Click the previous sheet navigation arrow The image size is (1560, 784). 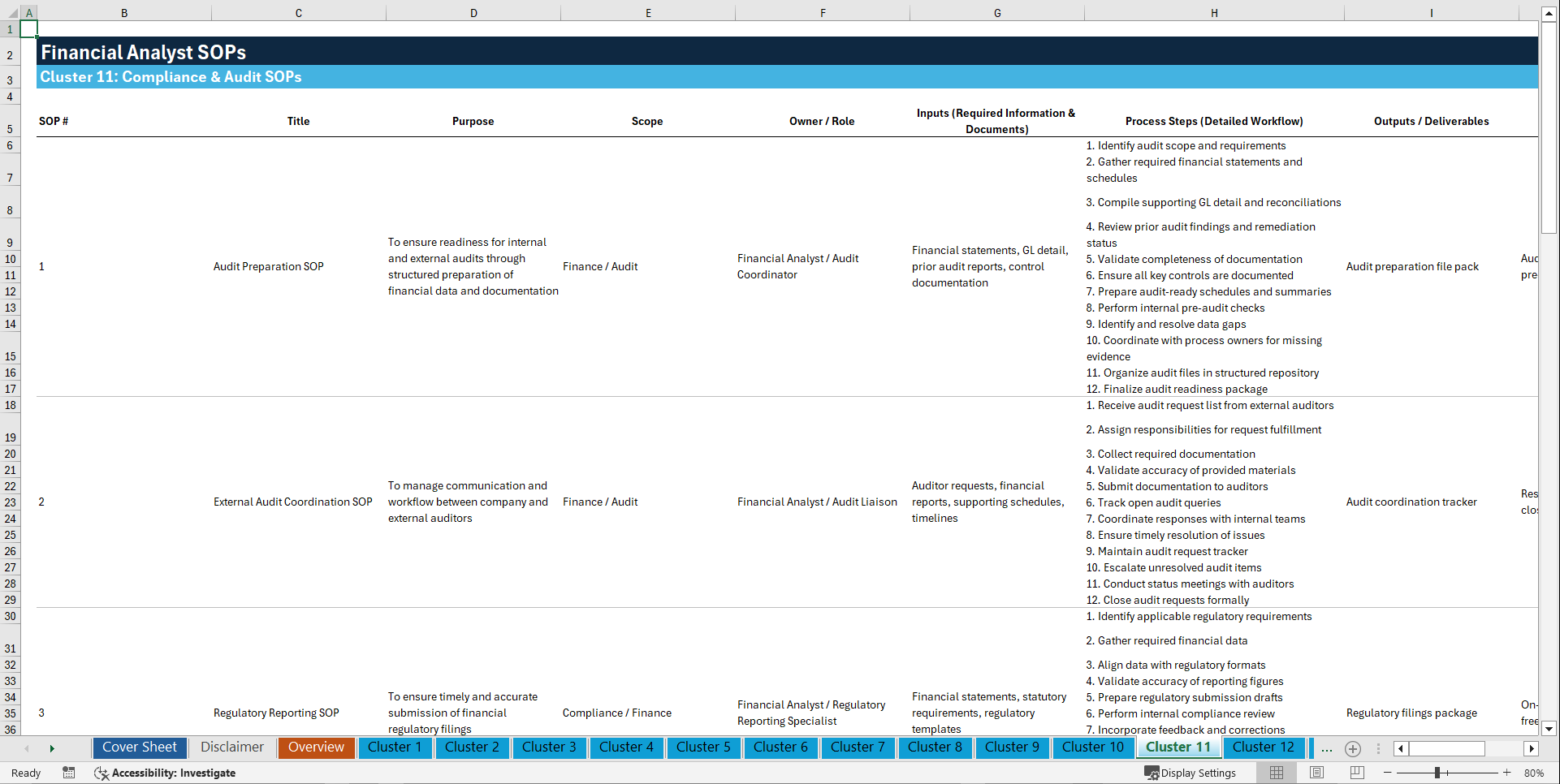tap(26, 748)
